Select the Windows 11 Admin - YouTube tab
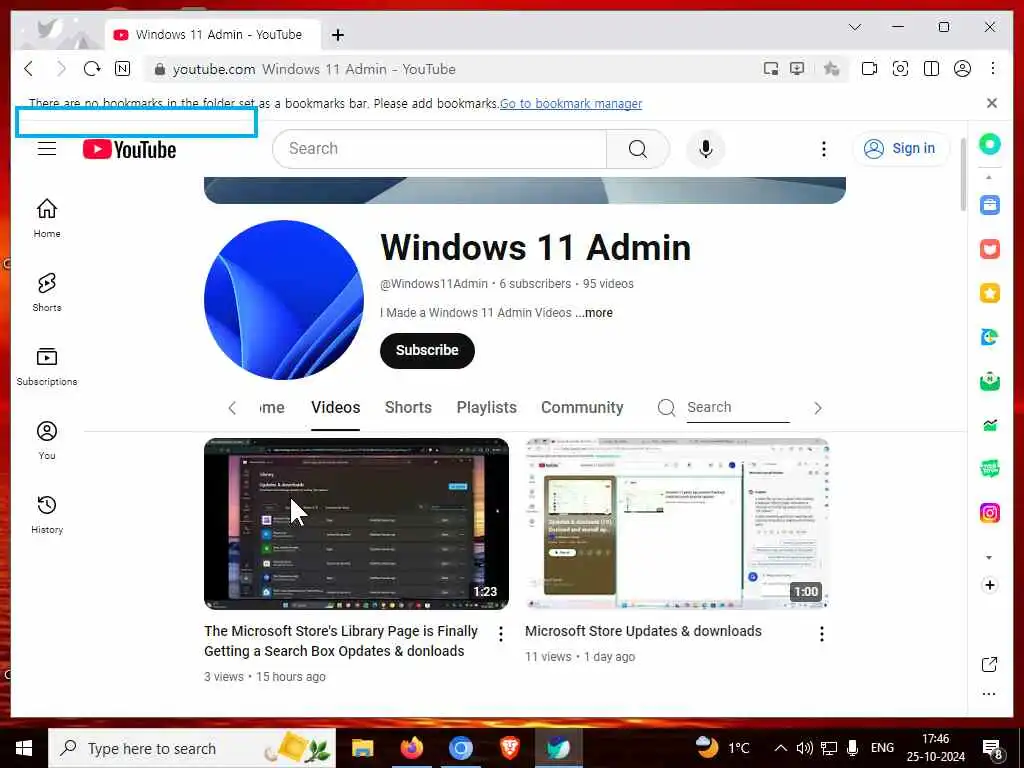Image resolution: width=1024 pixels, height=768 pixels. (x=213, y=35)
